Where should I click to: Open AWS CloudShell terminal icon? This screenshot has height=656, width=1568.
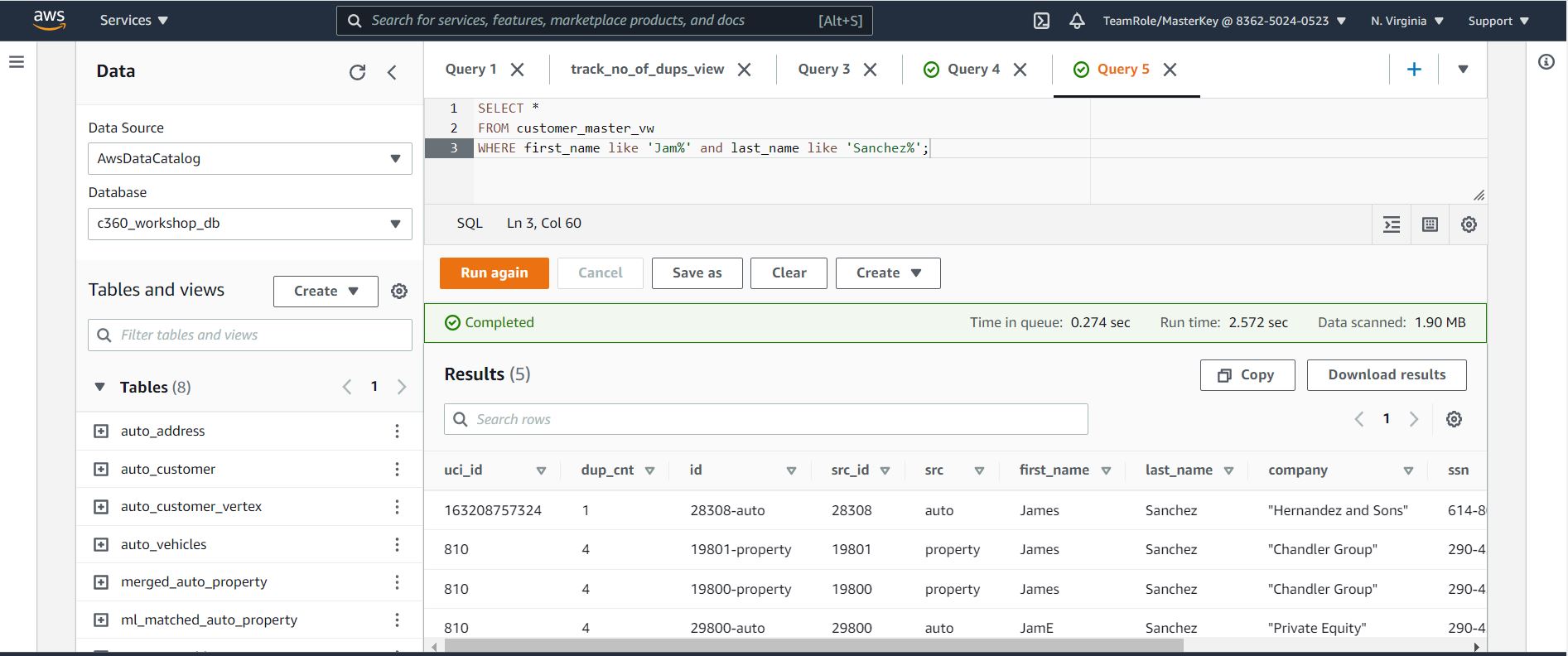point(1041,21)
